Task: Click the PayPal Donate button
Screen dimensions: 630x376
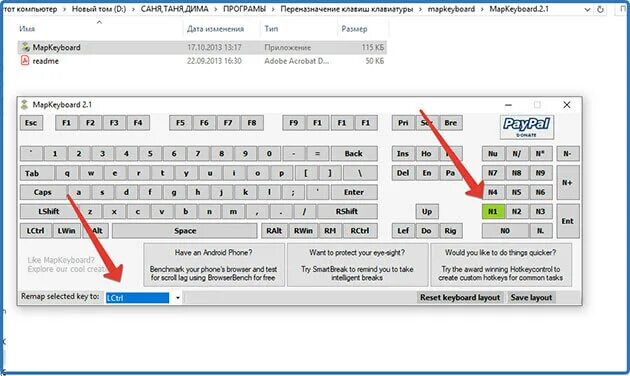Action: pos(527,127)
